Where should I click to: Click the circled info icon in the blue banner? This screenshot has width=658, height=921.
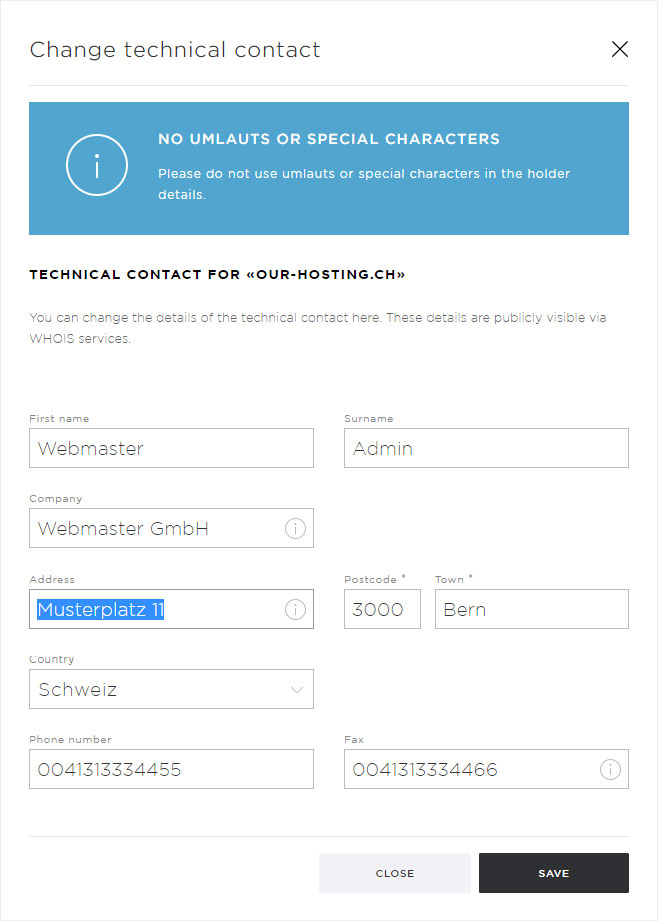(x=97, y=165)
